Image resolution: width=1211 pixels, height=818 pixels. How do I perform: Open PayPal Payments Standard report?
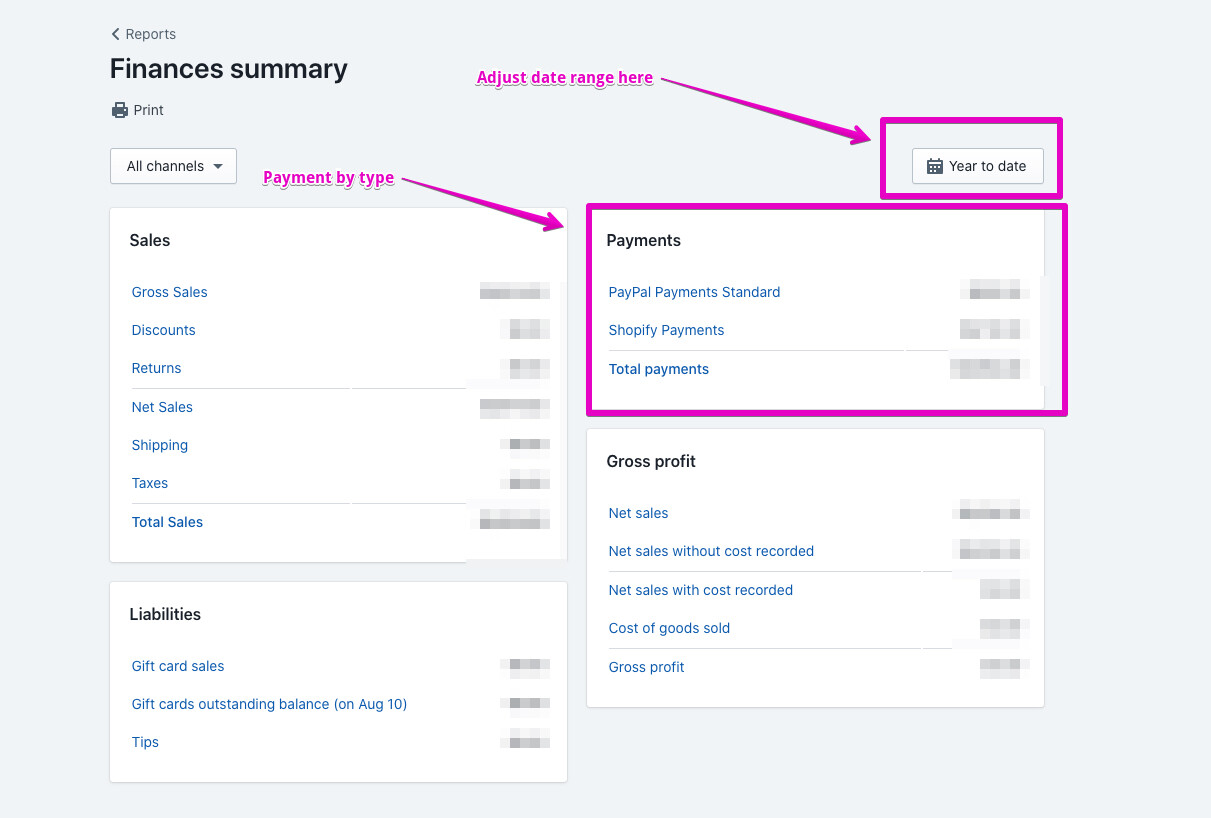[694, 292]
